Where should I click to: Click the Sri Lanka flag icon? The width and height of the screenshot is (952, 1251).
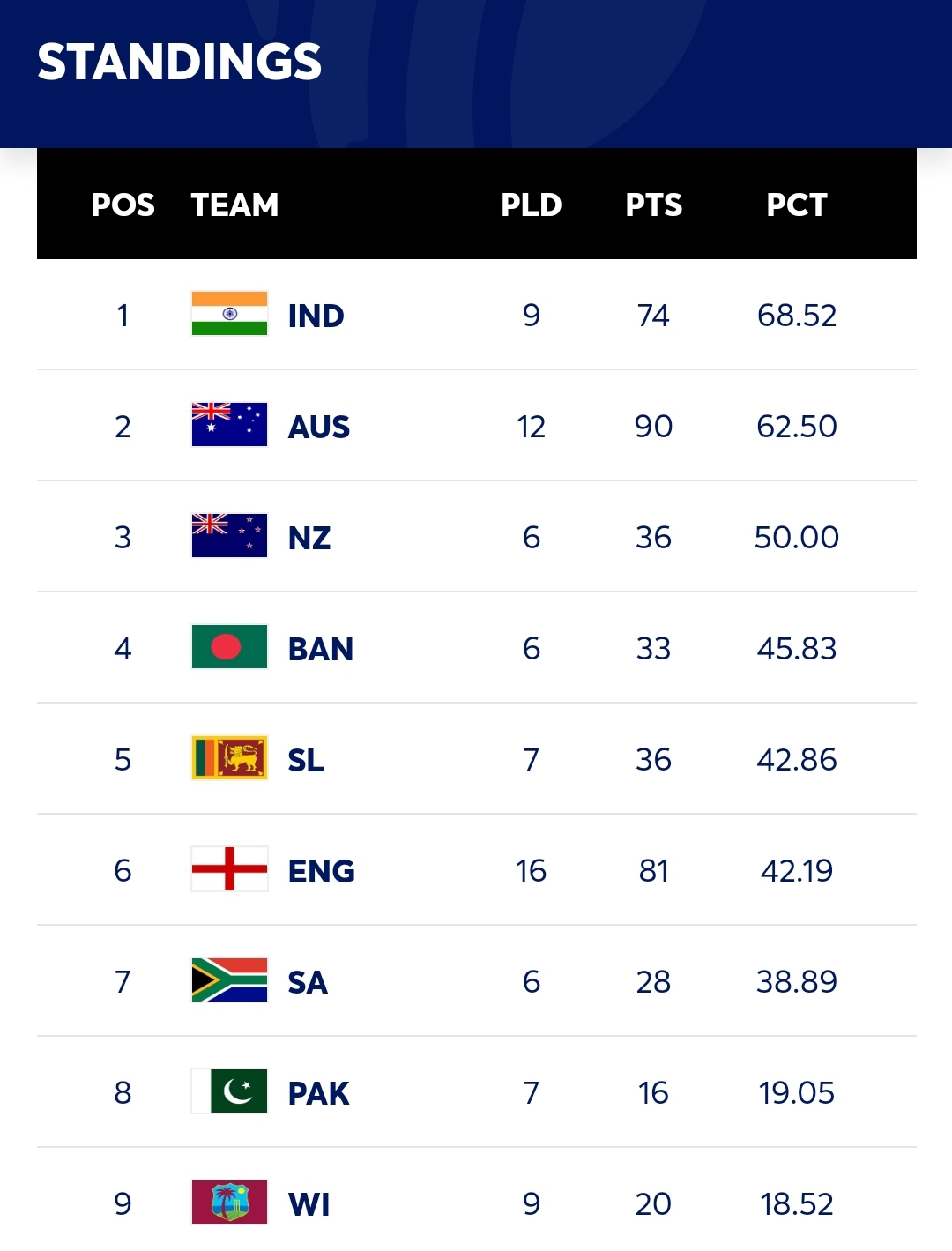tap(229, 758)
